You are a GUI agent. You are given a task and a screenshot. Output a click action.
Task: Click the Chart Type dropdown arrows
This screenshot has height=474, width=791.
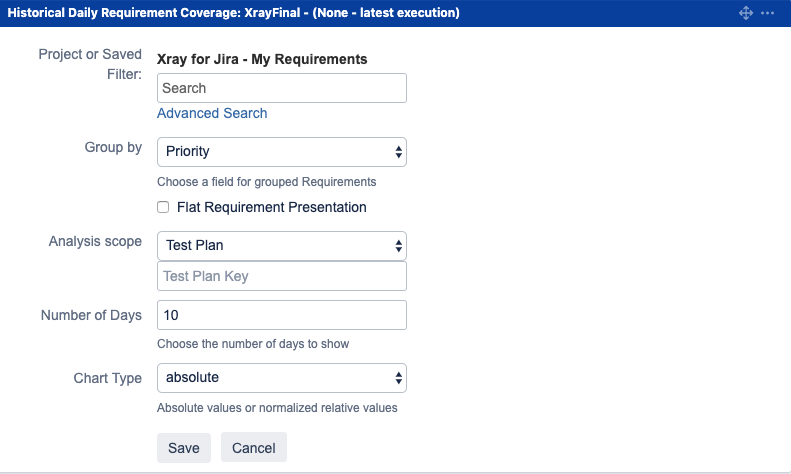coord(399,378)
